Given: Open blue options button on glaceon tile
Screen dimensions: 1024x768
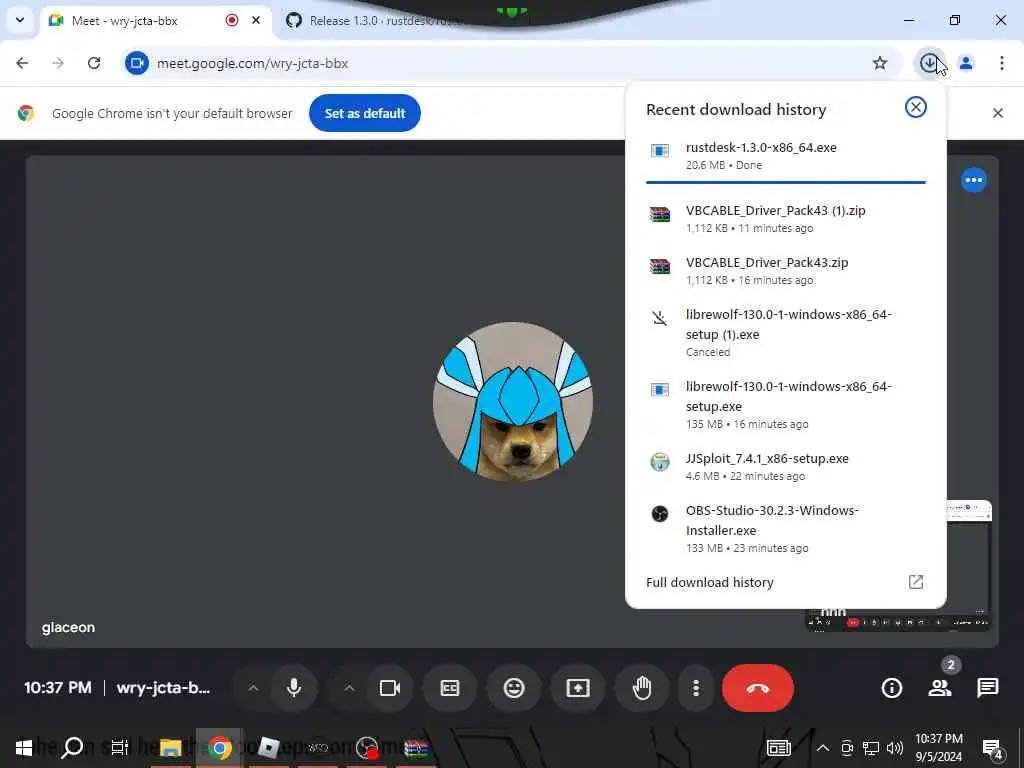Looking at the screenshot, I should [x=974, y=180].
